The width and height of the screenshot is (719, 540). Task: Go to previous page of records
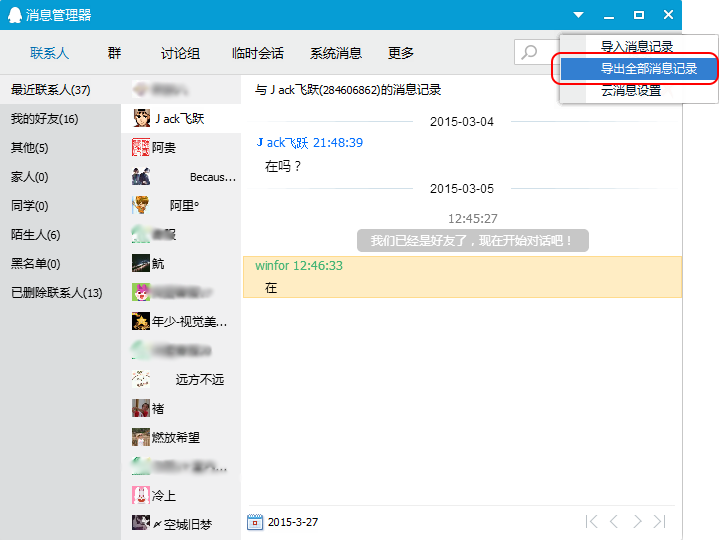pyautogui.click(x=614, y=522)
